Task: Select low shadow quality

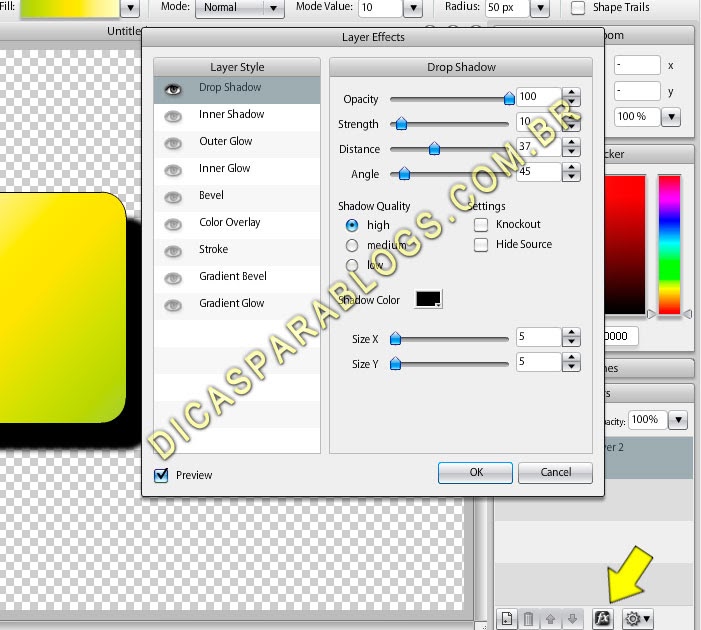Action: 352,265
